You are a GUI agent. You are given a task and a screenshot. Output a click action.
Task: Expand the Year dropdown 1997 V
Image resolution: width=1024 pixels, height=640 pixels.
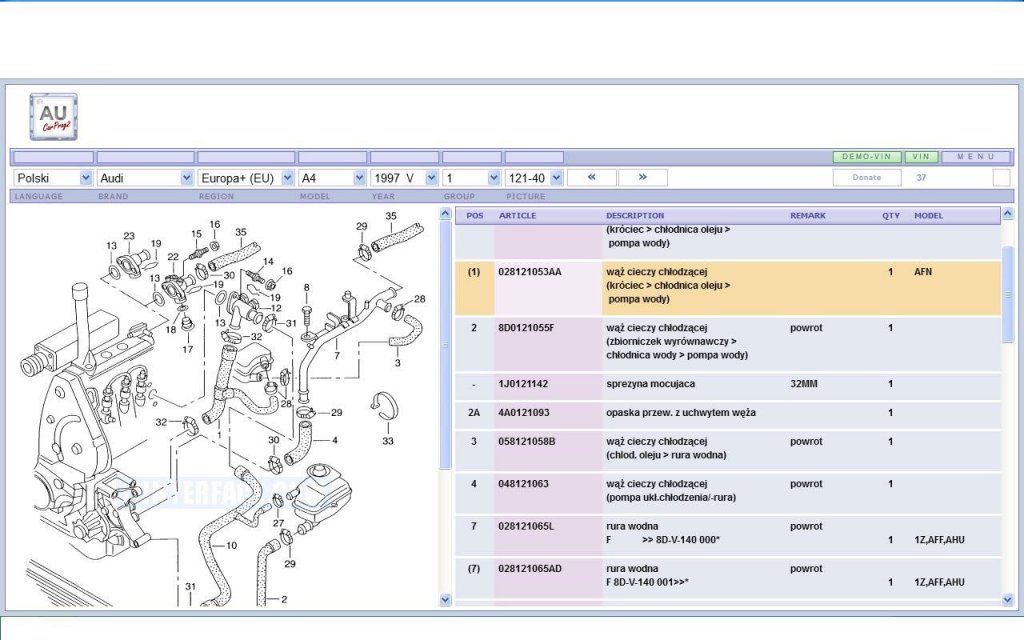click(404, 178)
